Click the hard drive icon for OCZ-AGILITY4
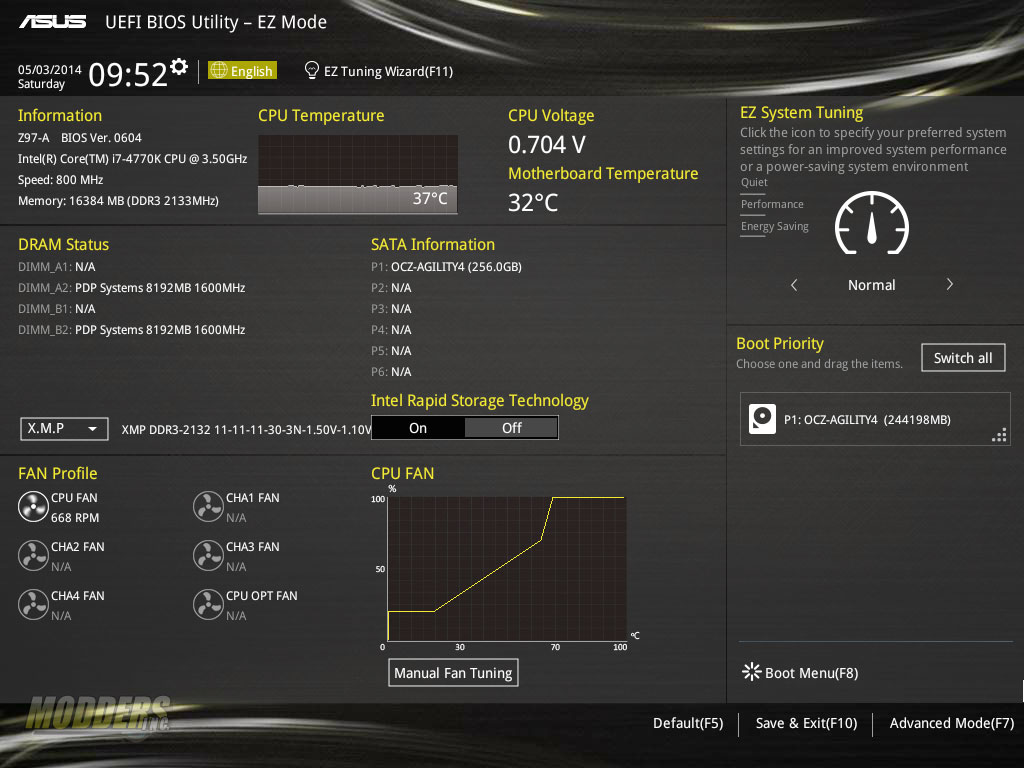1024x768 pixels. [x=762, y=419]
